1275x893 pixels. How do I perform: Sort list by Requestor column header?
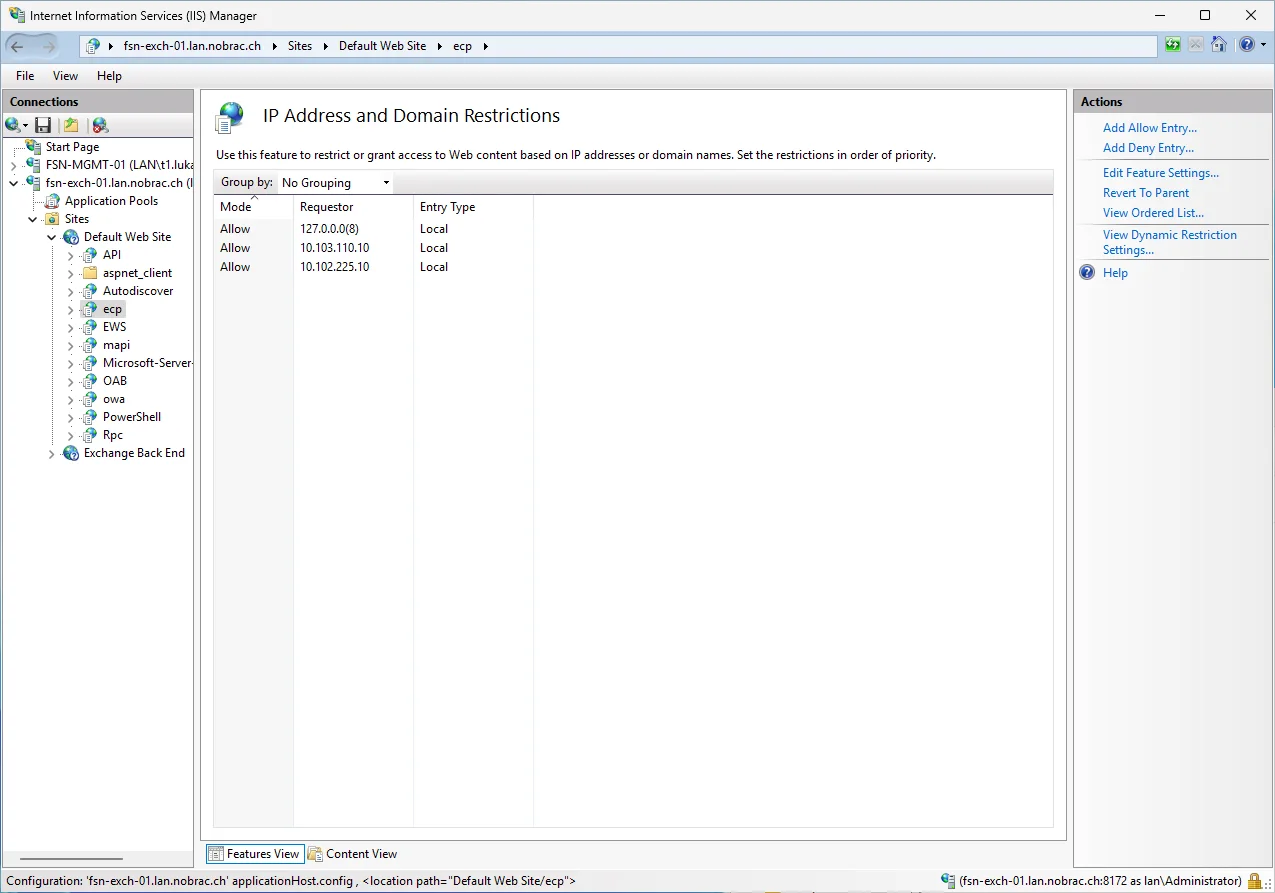coord(353,207)
